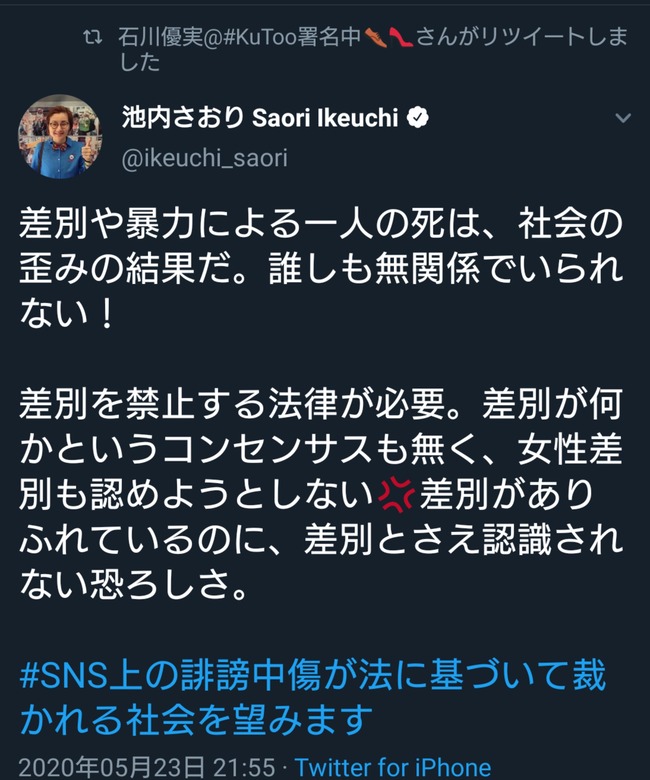Click the tweet's first paragraph about 差別や暴力
Image resolution: width=650 pixels, height=780 pixels.
click(321, 269)
